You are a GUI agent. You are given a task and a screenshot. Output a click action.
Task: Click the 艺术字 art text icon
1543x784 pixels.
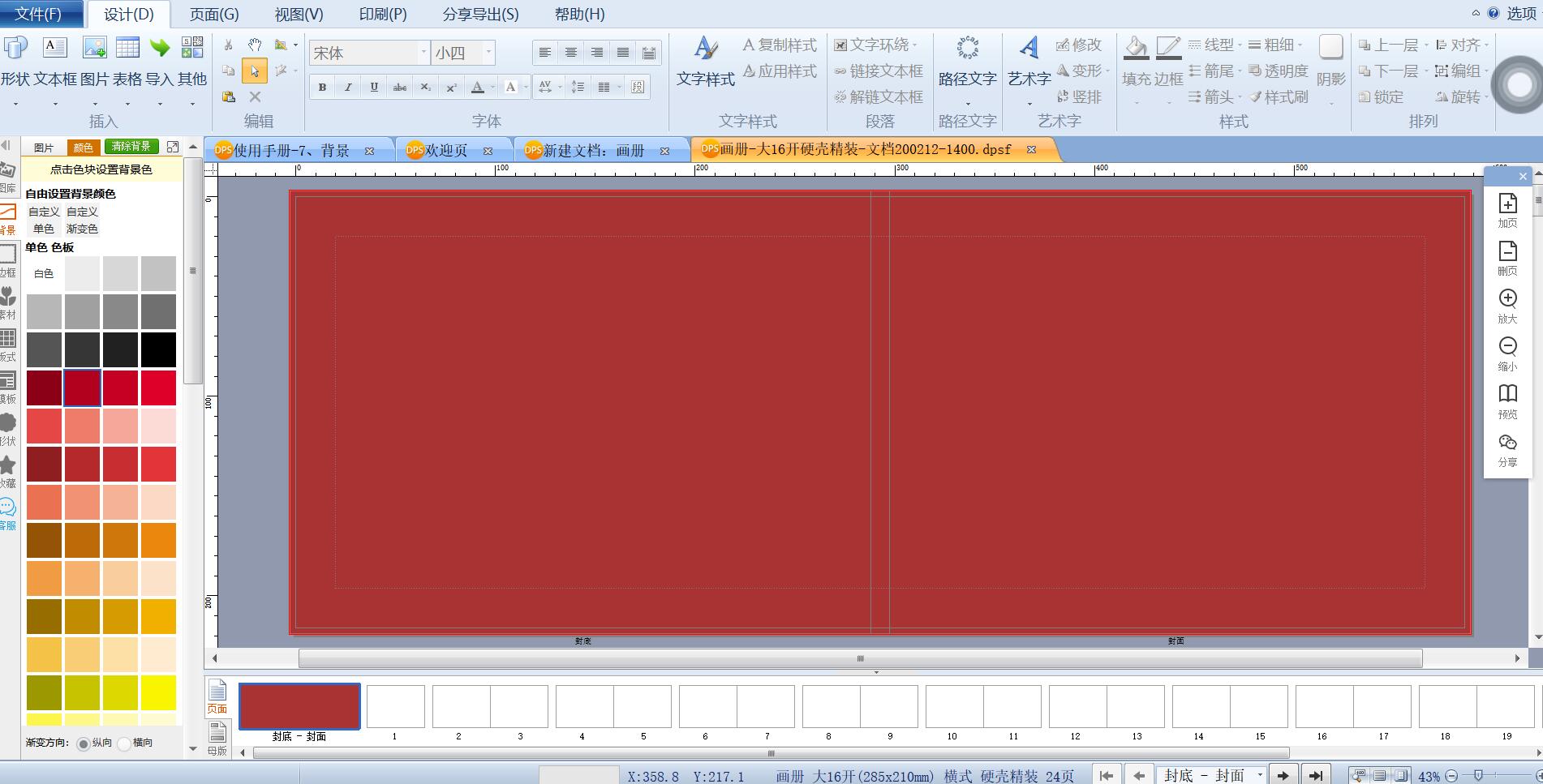point(1029,61)
